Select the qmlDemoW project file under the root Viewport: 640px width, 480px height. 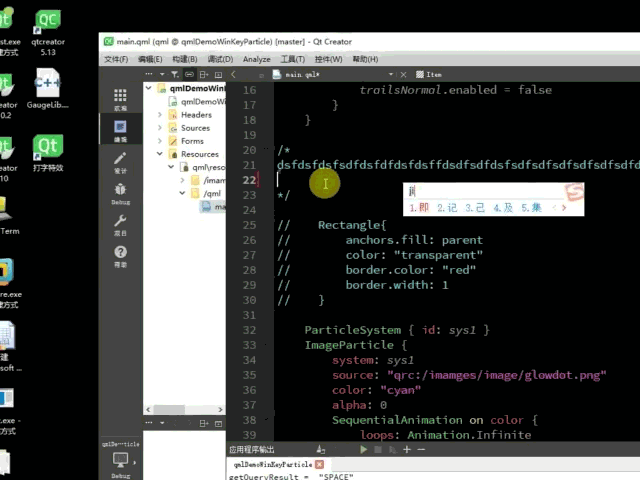click(x=198, y=102)
